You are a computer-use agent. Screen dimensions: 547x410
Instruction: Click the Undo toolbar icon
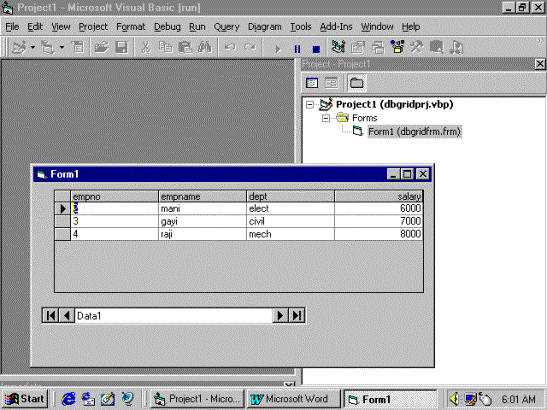click(230, 47)
